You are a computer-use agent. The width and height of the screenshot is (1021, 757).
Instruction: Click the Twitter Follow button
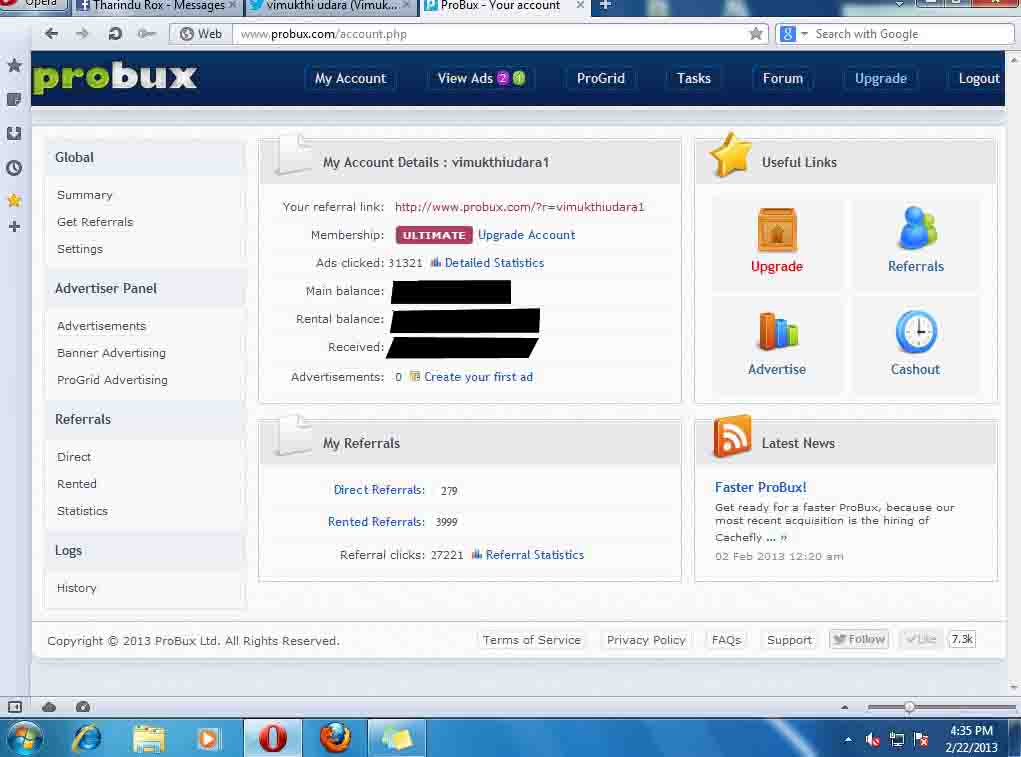859,639
